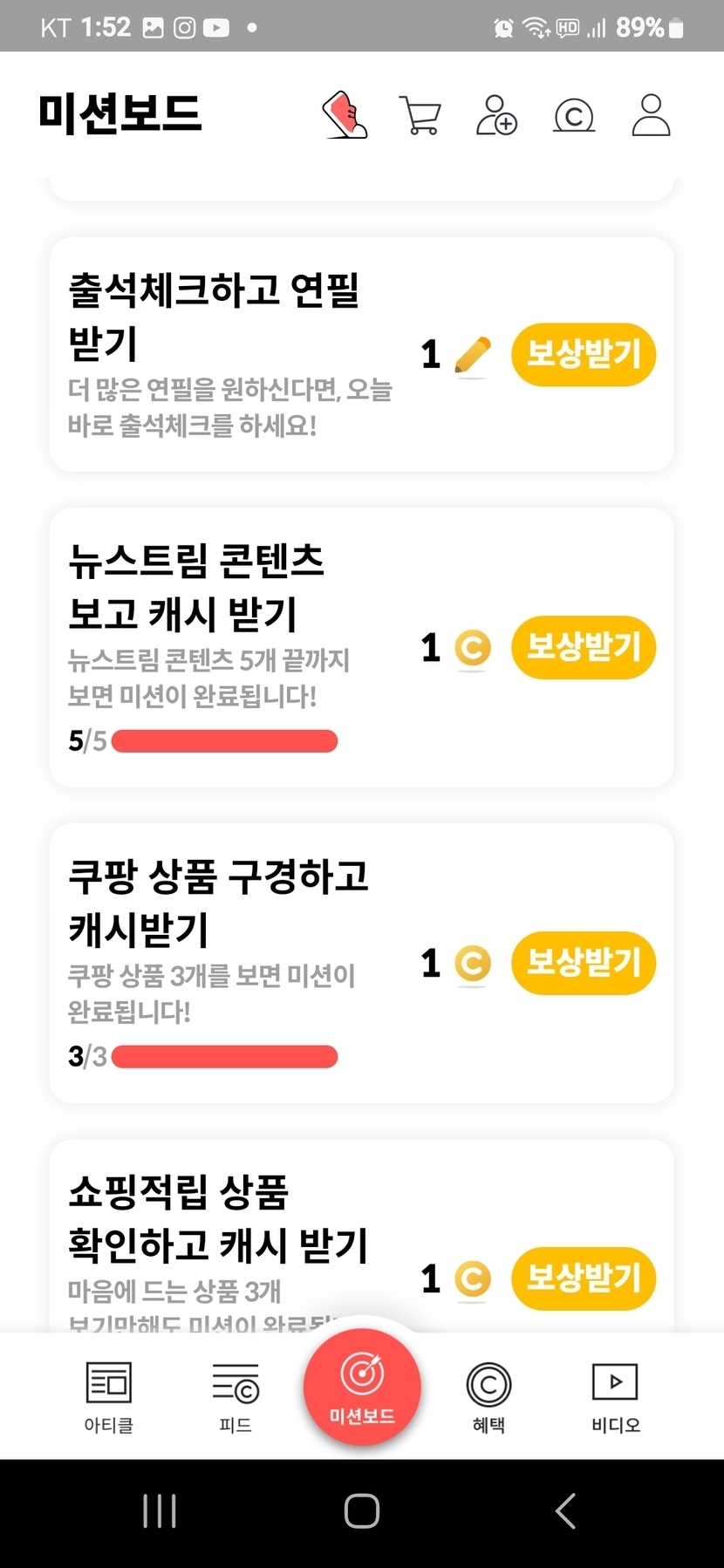
Task: Open the cash coin icon in header
Action: (574, 115)
